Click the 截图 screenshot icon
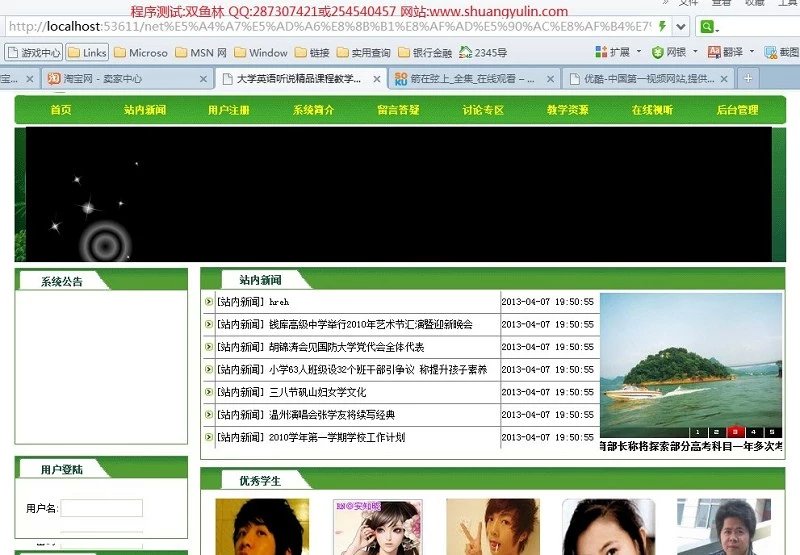800x555 pixels. tap(770, 52)
